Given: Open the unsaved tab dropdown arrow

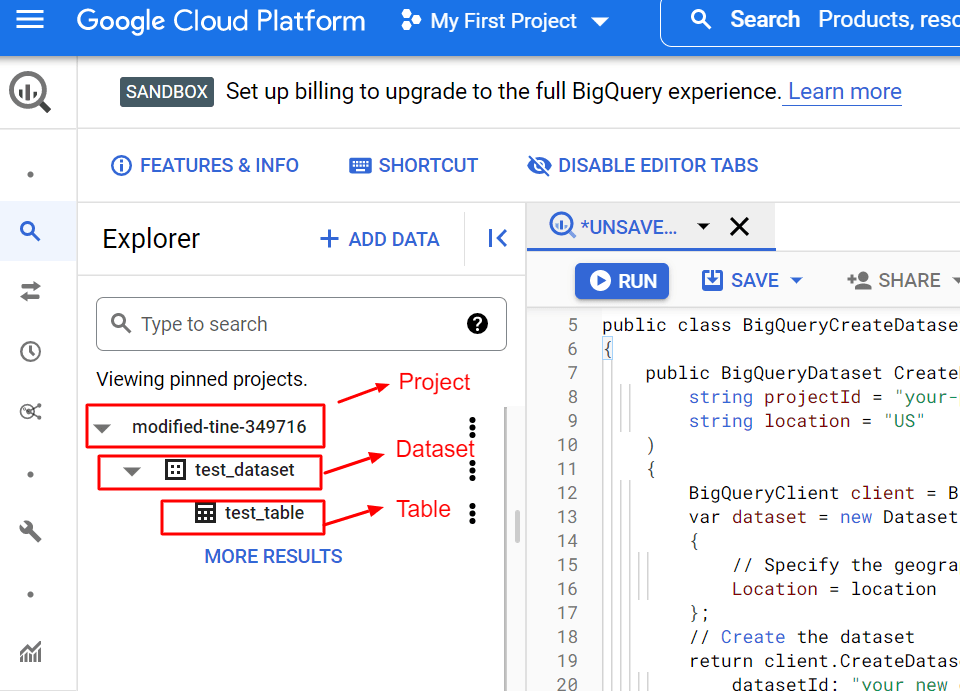Looking at the screenshot, I should pos(703,226).
